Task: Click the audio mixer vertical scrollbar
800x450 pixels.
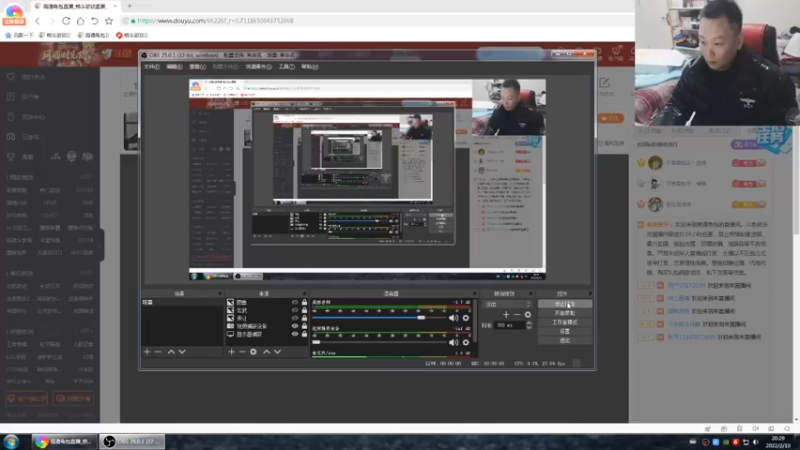Action: pyautogui.click(x=475, y=320)
